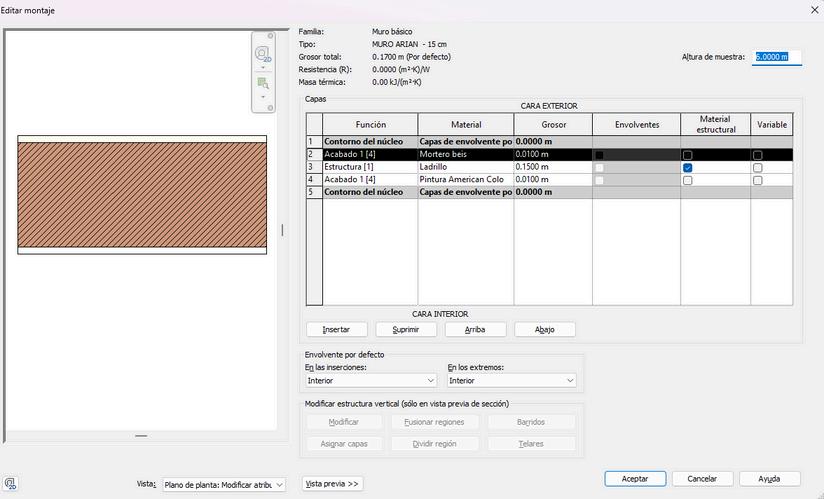824x499 pixels.
Task: Click the Variable column header
Action: point(772,124)
